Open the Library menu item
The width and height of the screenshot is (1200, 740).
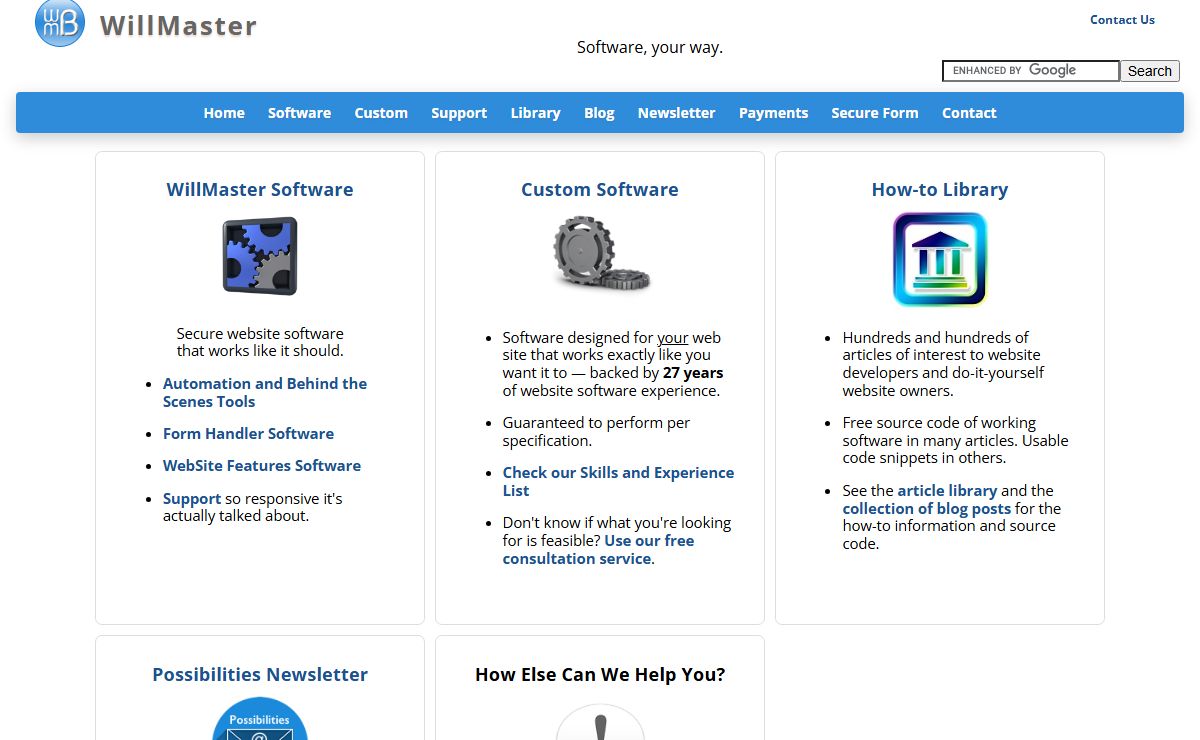point(535,113)
